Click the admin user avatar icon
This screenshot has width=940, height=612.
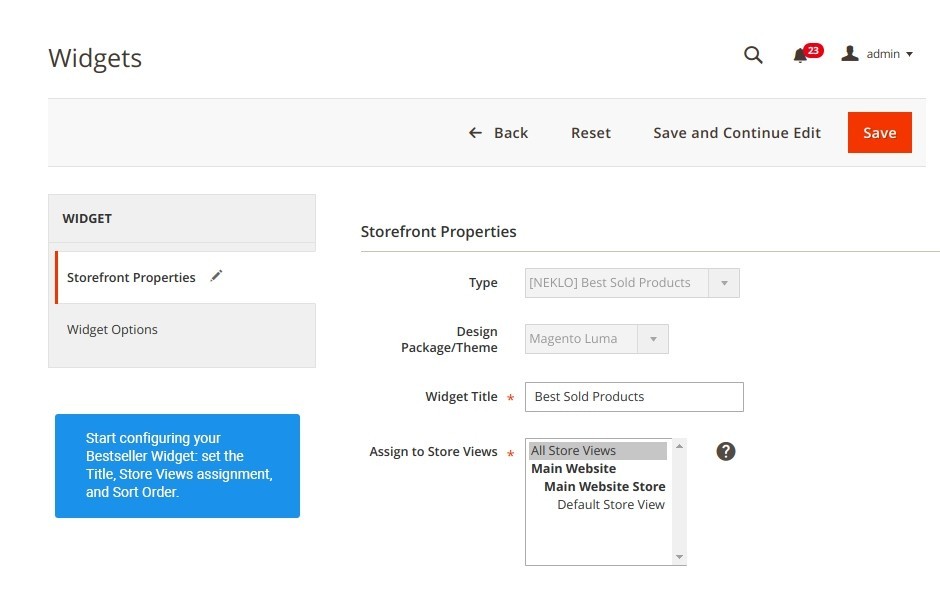(849, 53)
